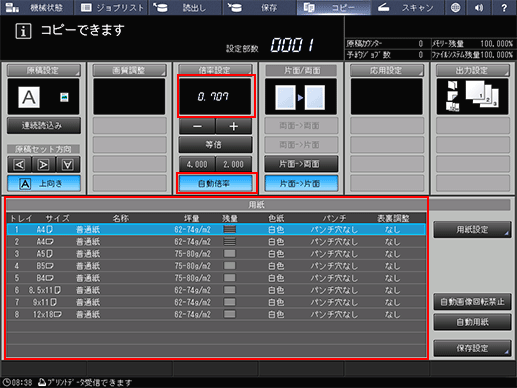Open the help question mark icon
This screenshot has width=517, height=388.
(504, 7)
